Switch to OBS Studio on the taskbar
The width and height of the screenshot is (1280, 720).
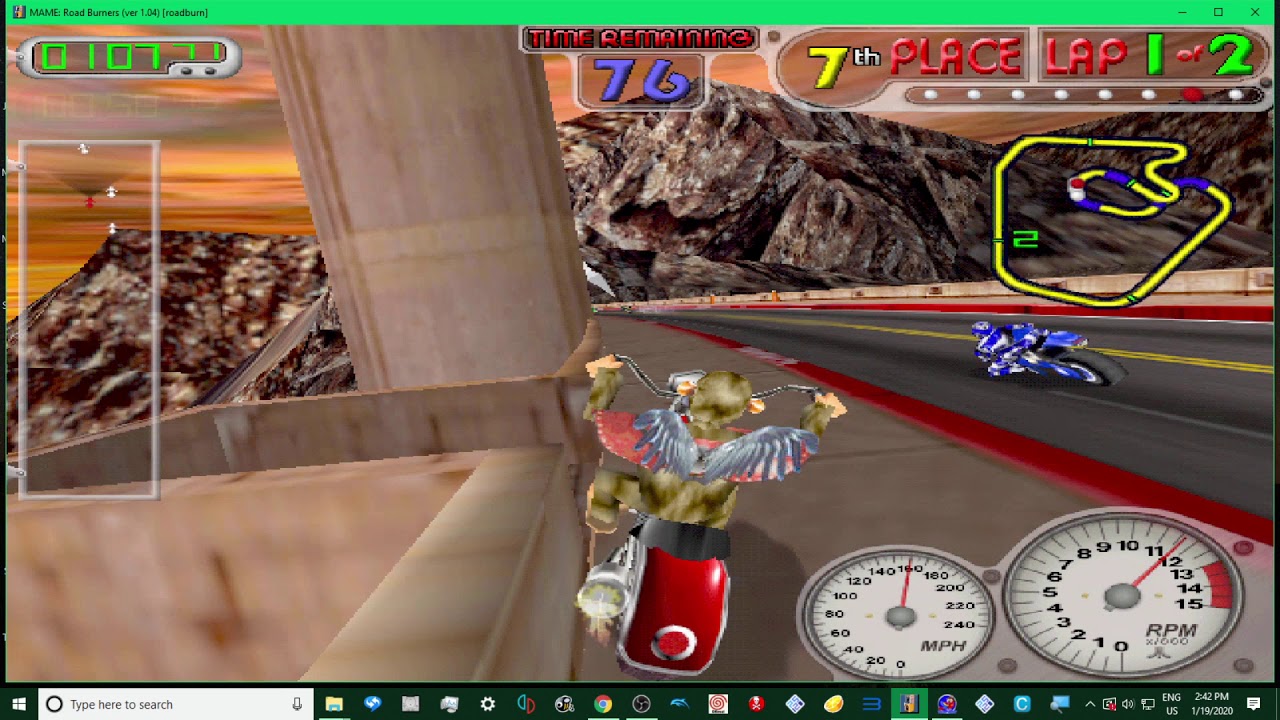click(641, 704)
